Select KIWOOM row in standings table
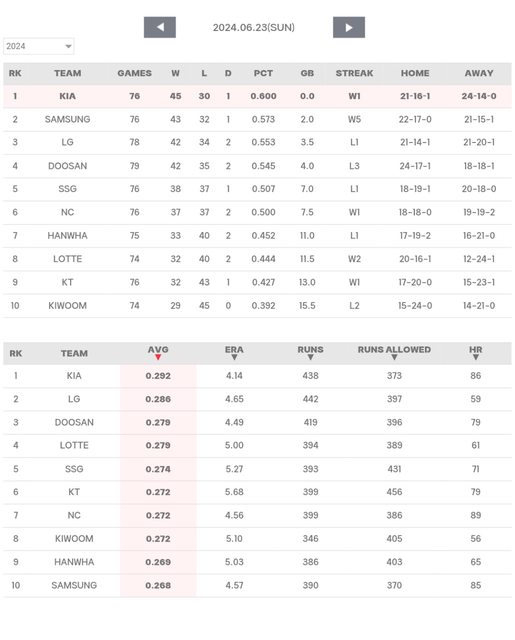The width and height of the screenshot is (515, 640). (258, 306)
